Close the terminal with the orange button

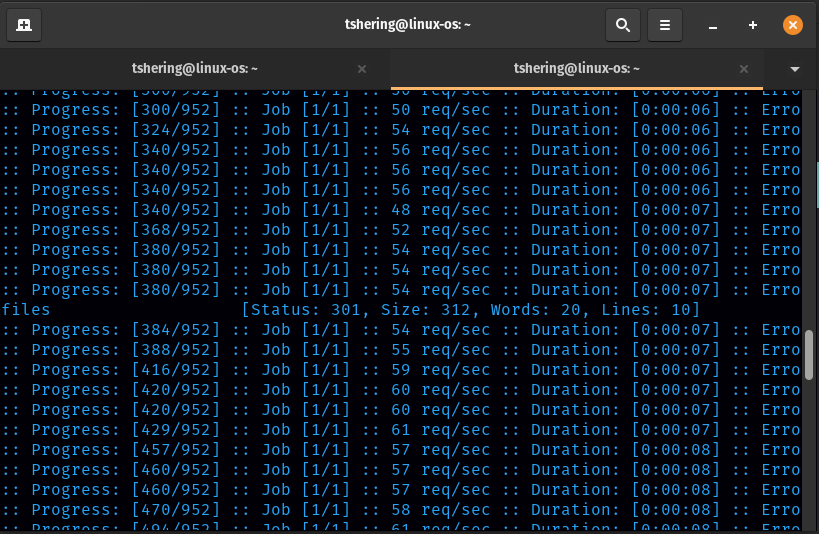pos(792,25)
